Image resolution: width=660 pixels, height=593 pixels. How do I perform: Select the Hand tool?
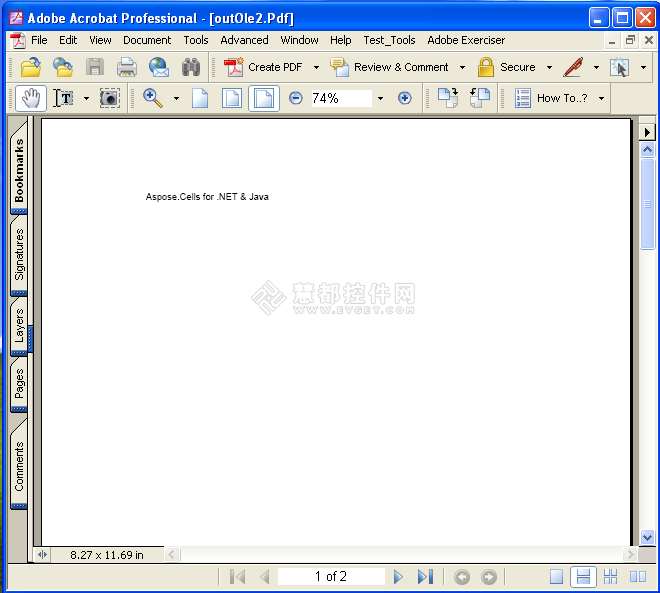tap(31, 98)
